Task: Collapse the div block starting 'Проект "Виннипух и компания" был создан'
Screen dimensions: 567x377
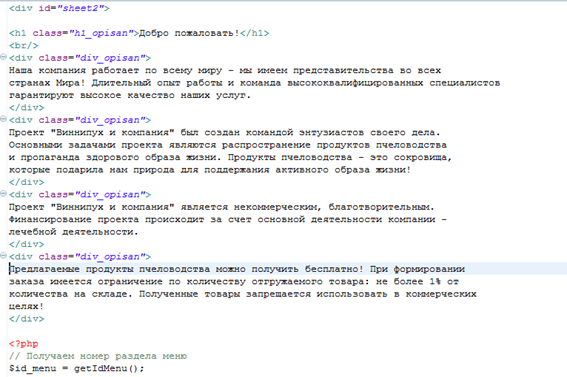Action: coord(3,119)
